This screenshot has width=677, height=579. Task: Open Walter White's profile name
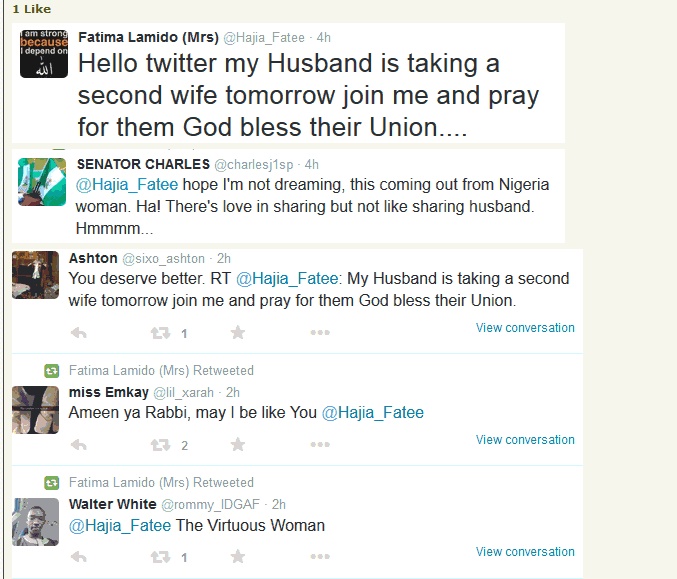click(111, 504)
